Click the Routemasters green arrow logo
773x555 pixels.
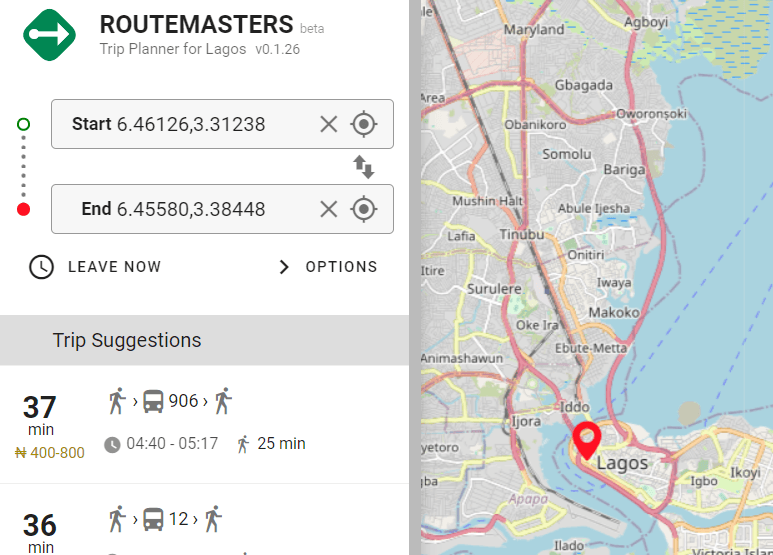tap(50, 34)
